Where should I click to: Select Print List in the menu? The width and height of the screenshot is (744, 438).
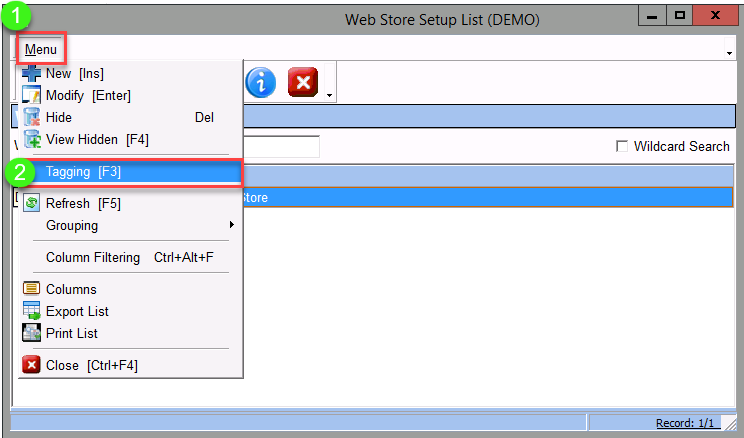(x=71, y=333)
